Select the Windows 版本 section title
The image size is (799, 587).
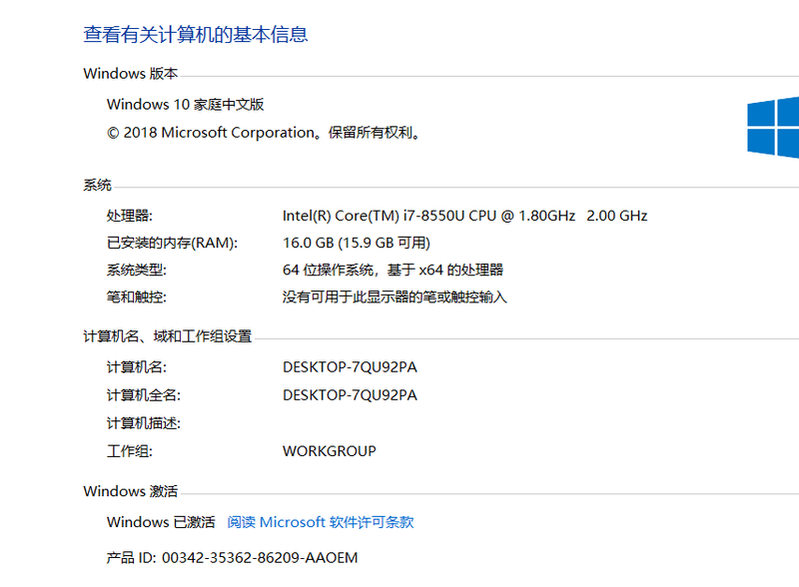[x=130, y=73]
